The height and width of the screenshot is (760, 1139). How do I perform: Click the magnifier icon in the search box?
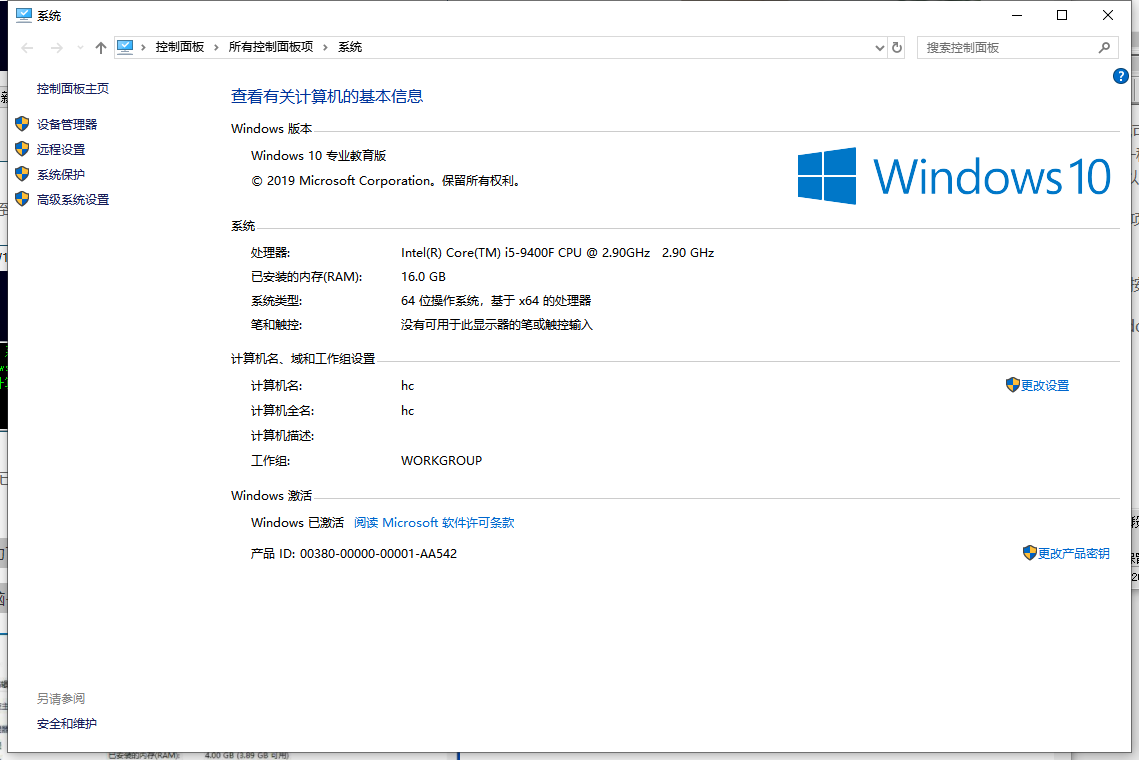pos(1104,47)
